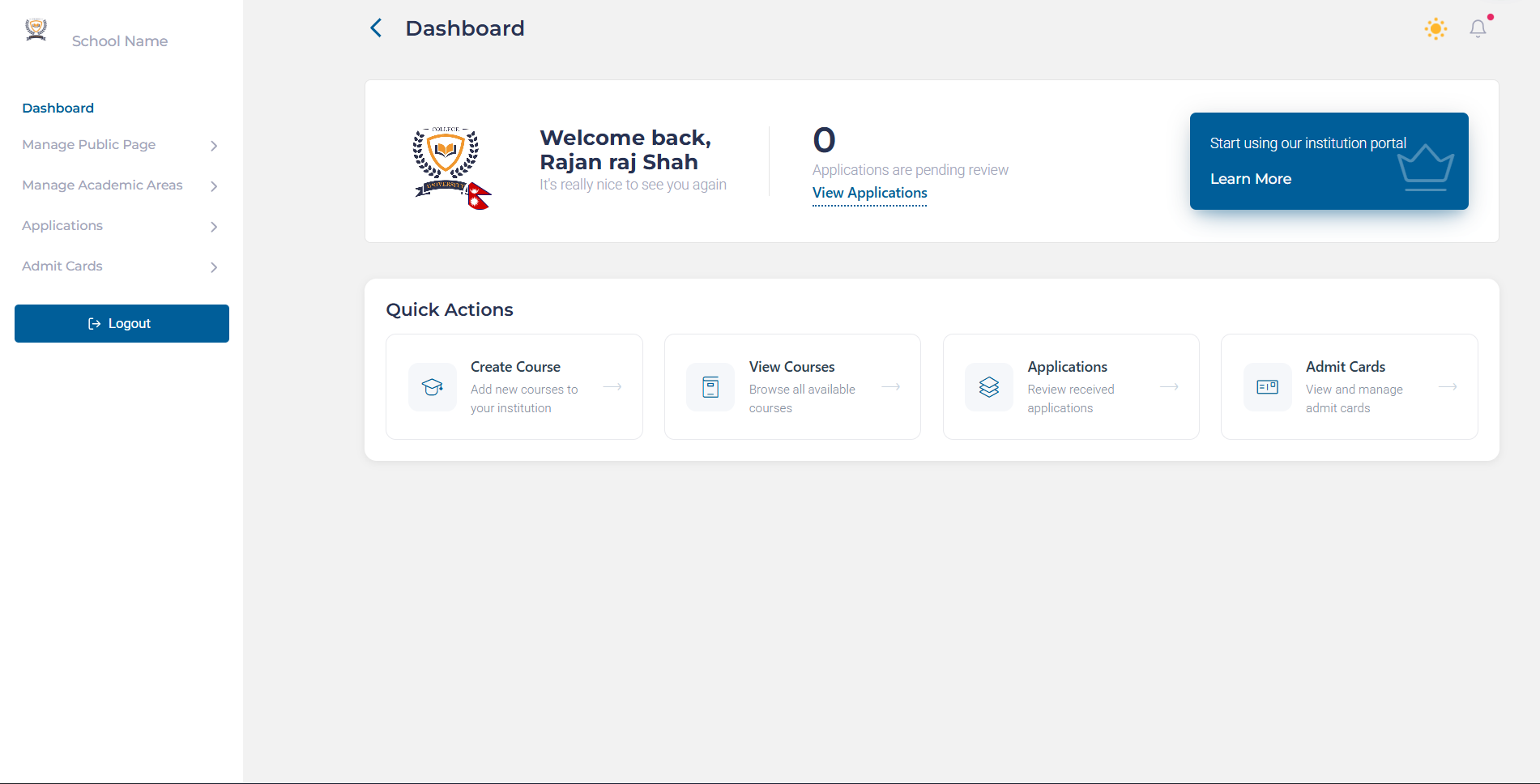The height and width of the screenshot is (784, 1540).
Task: Expand Manage Public Page chevron
Action: (214, 146)
